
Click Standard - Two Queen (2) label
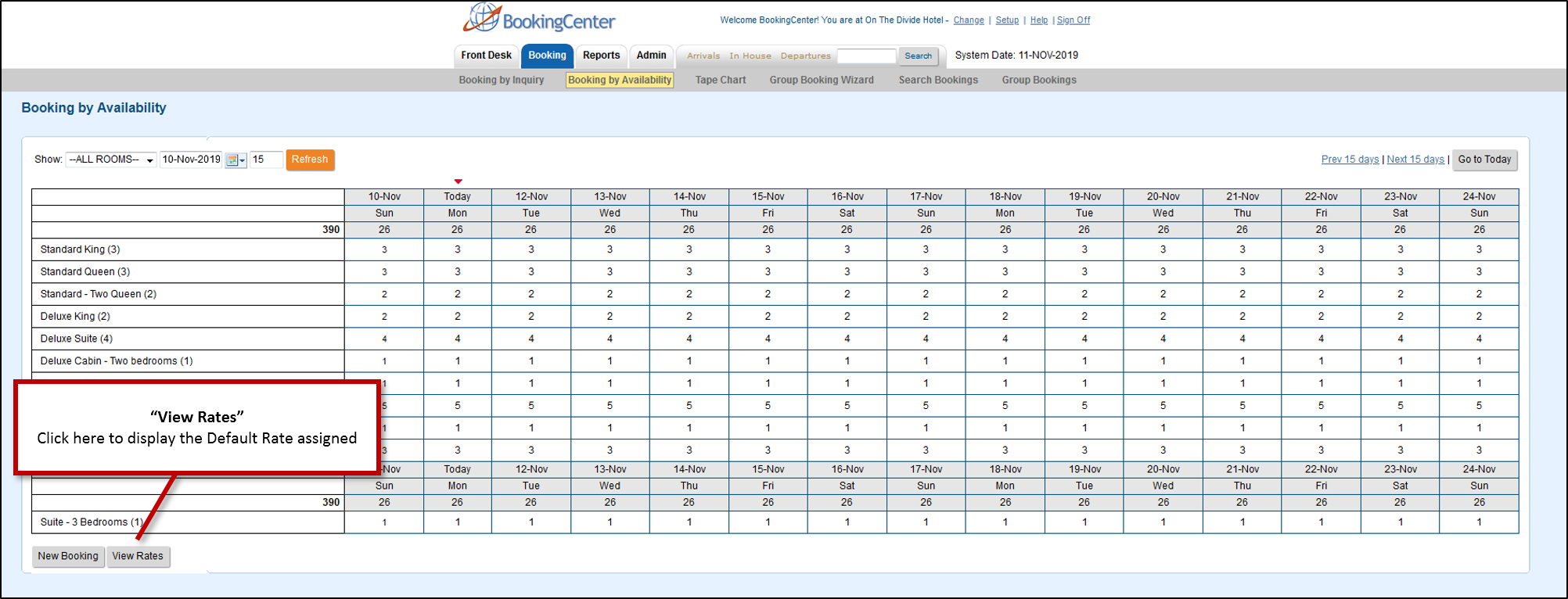(99, 294)
